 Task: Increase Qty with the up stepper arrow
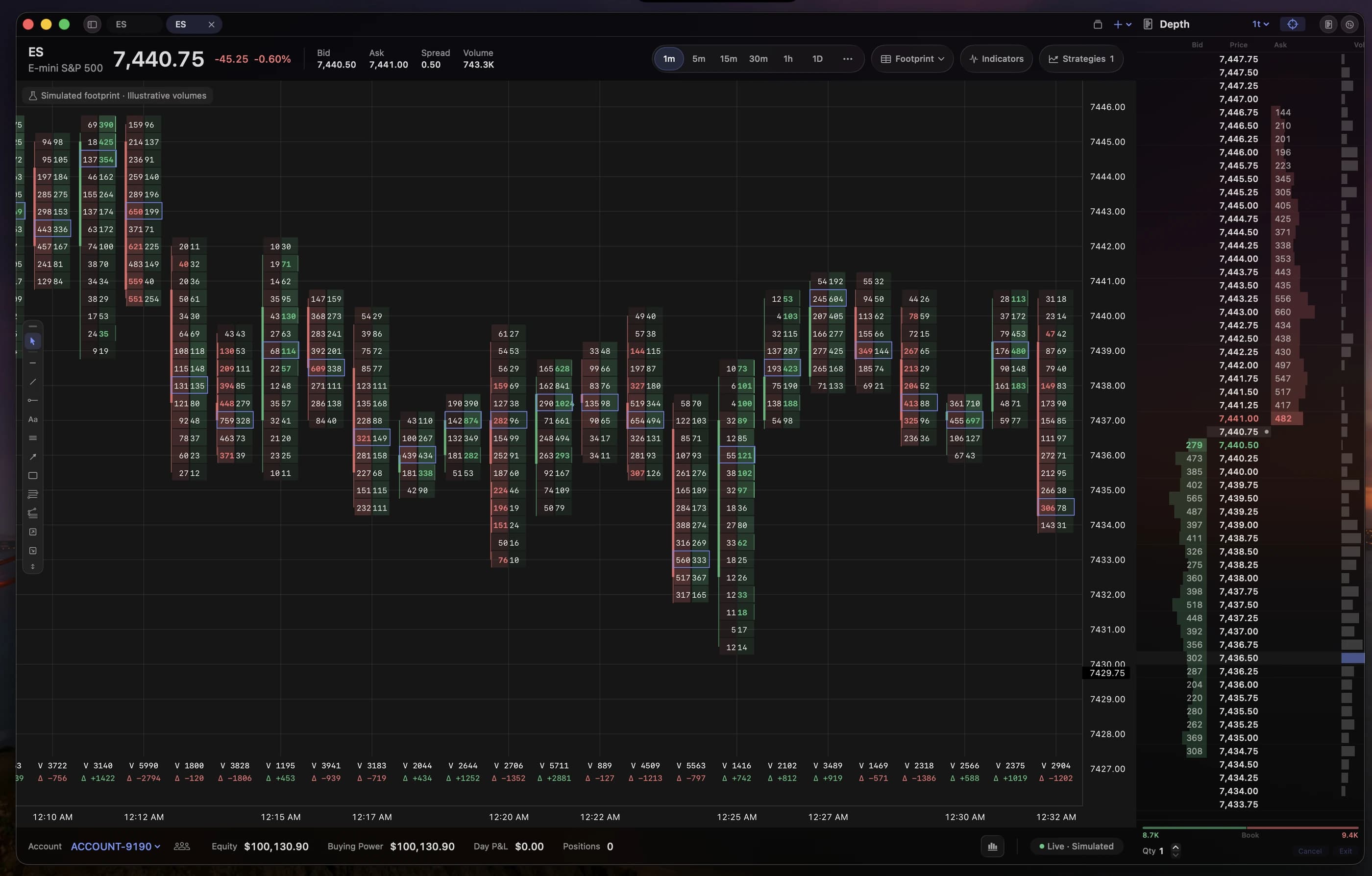coord(1176,847)
